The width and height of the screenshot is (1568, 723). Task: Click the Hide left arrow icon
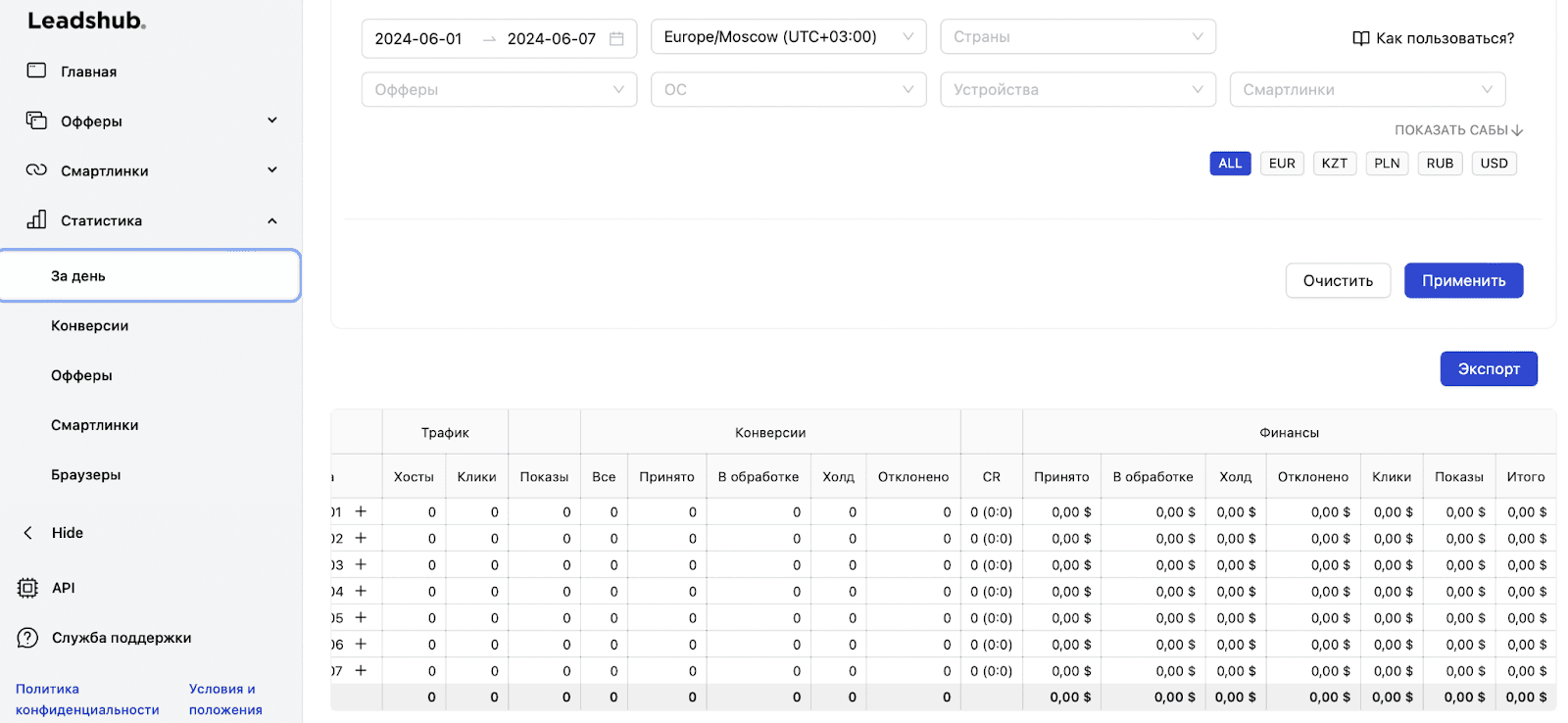pos(27,533)
